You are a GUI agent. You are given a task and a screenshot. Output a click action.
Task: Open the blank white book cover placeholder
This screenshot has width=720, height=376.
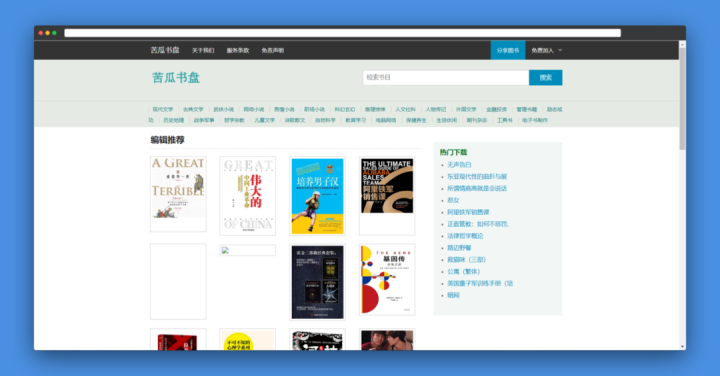[x=178, y=281]
